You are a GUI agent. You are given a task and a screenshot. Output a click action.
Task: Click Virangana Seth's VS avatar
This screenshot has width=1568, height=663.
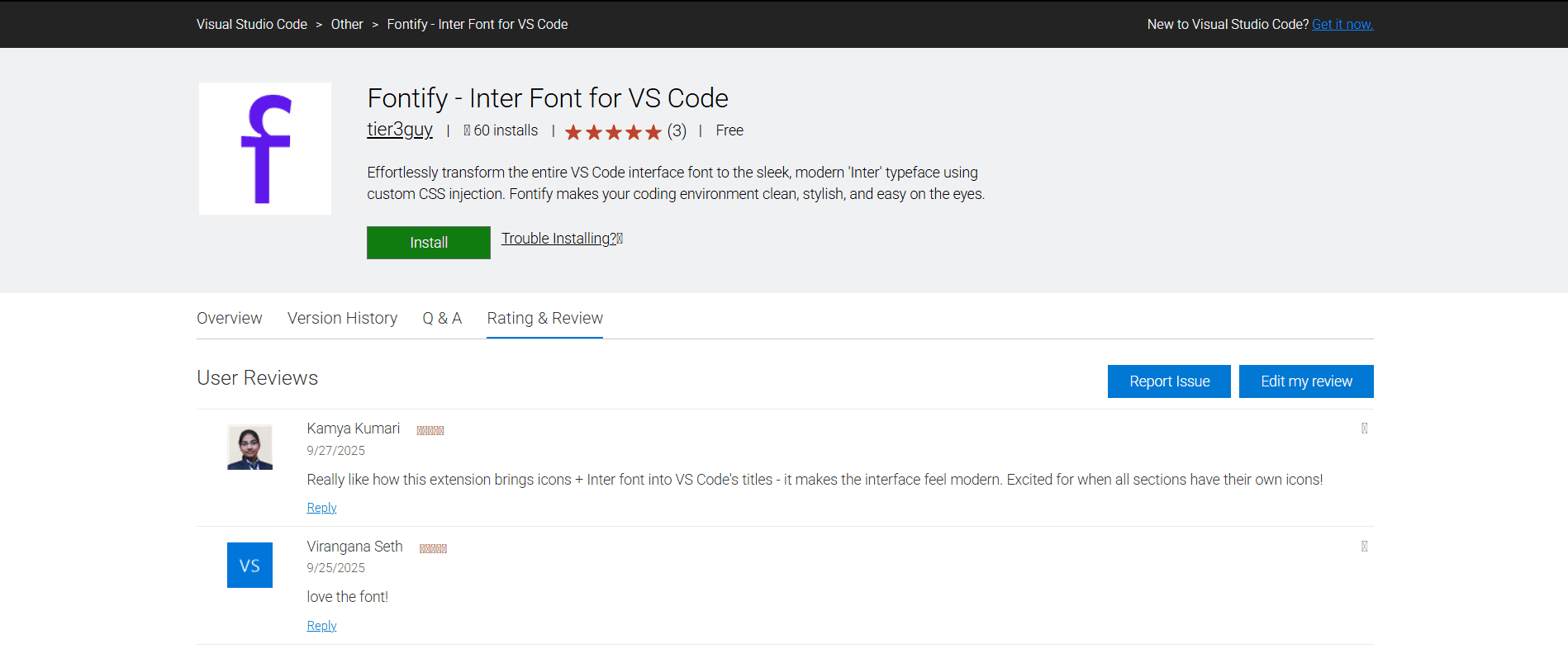pyautogui.click(x=249, y=565)
